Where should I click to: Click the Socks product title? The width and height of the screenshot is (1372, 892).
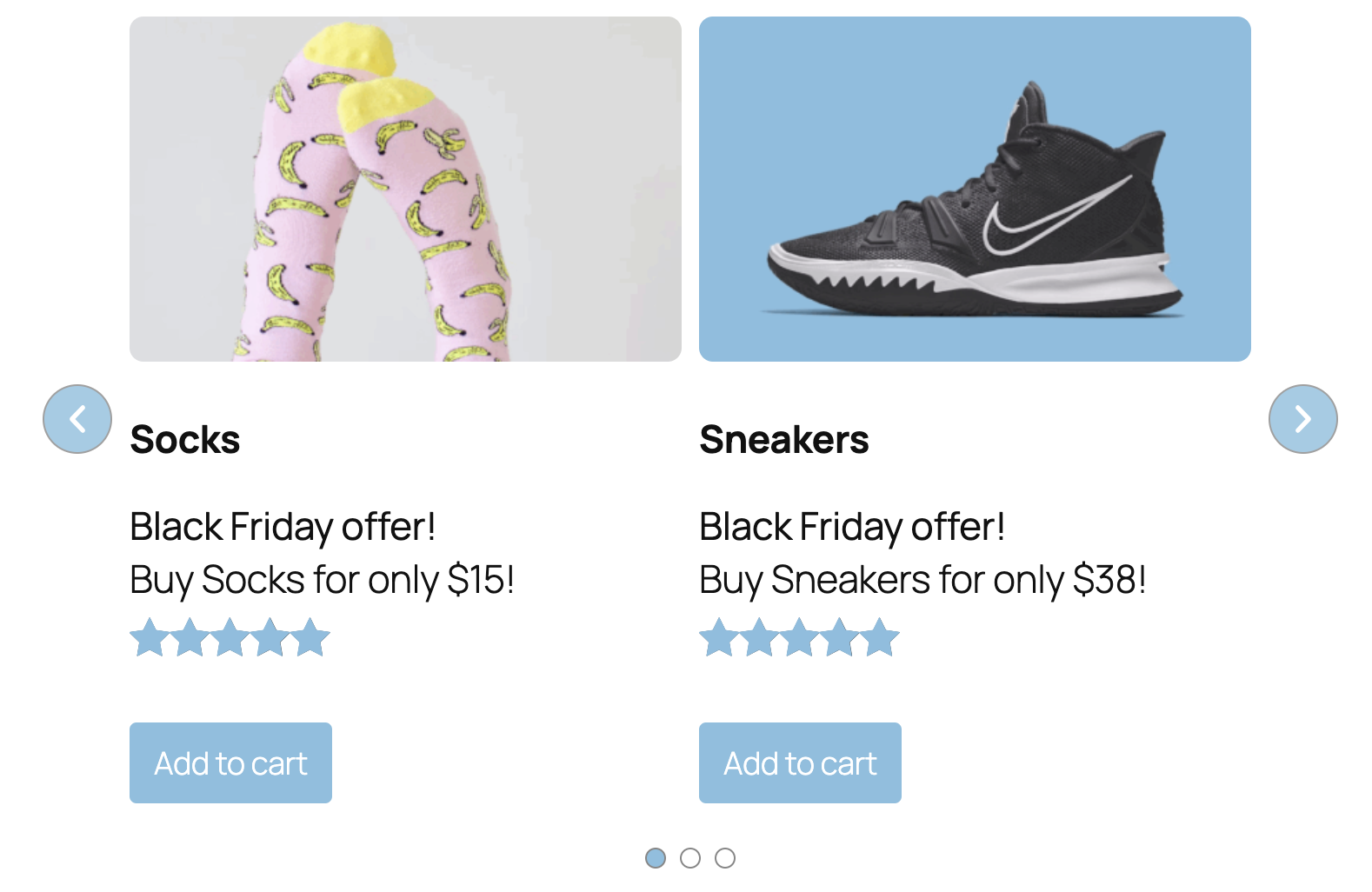click(x=185, y=439)
